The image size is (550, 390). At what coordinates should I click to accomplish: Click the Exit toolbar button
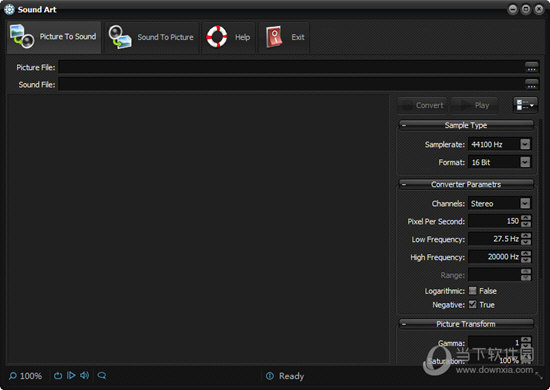[284, 37]
